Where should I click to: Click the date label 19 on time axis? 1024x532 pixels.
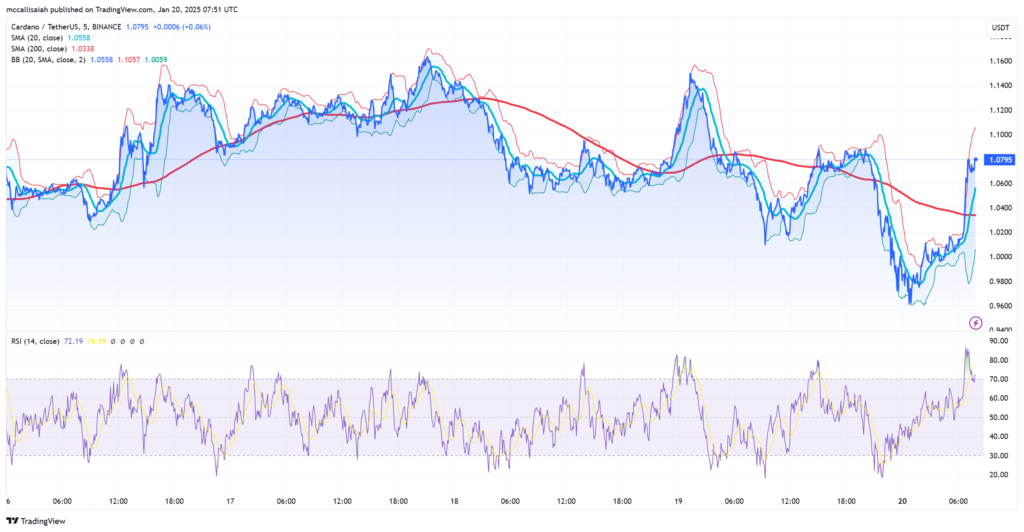[677, 501]
